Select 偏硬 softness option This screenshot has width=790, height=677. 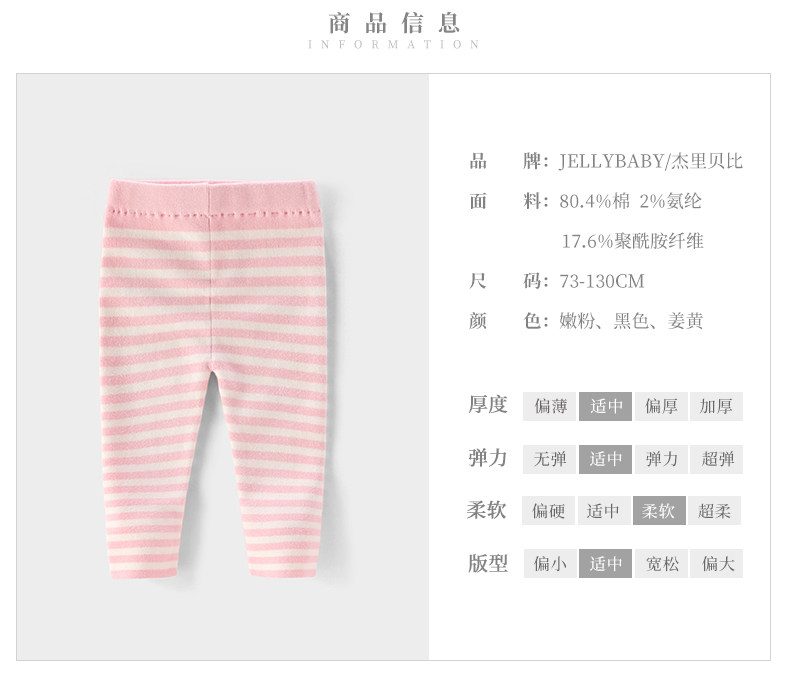pyautogui.click(x=548, y=511)
